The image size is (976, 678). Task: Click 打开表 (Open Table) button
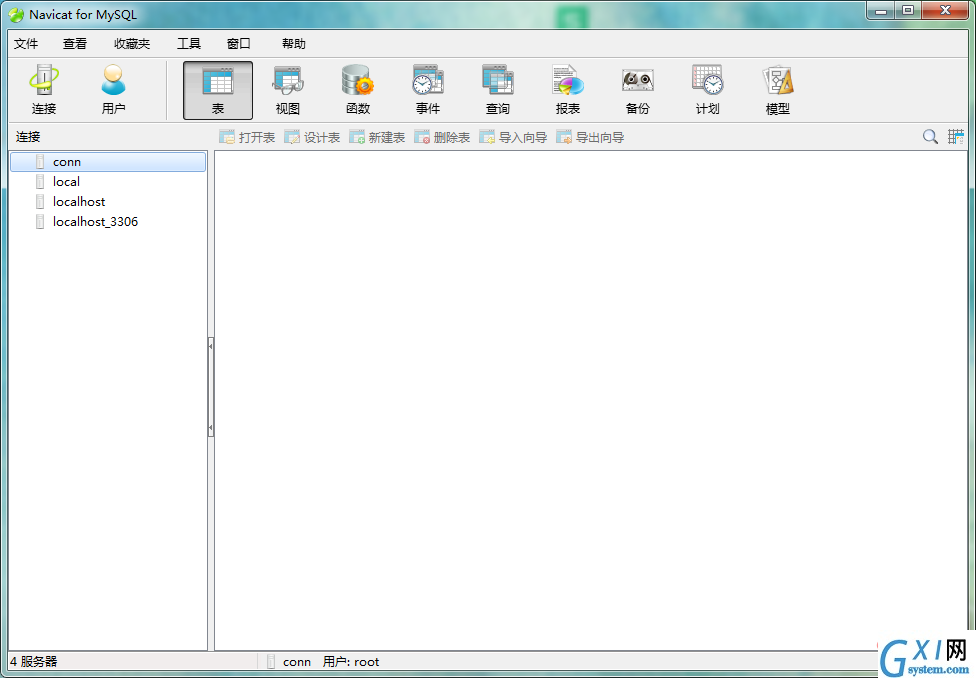tap(247, 138)
